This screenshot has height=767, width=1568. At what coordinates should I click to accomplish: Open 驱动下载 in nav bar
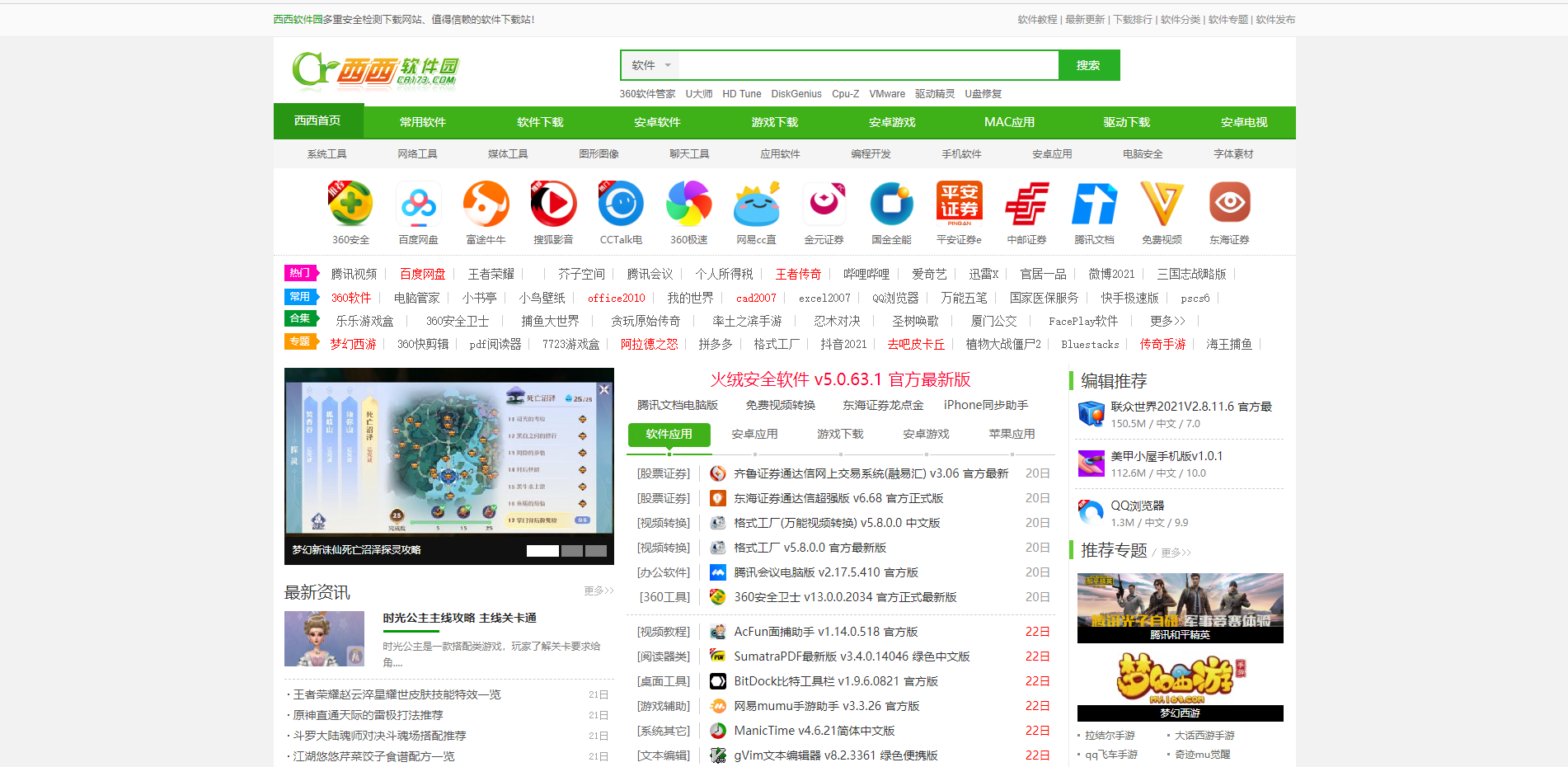pyautogui.click(x=1127, y=122)
